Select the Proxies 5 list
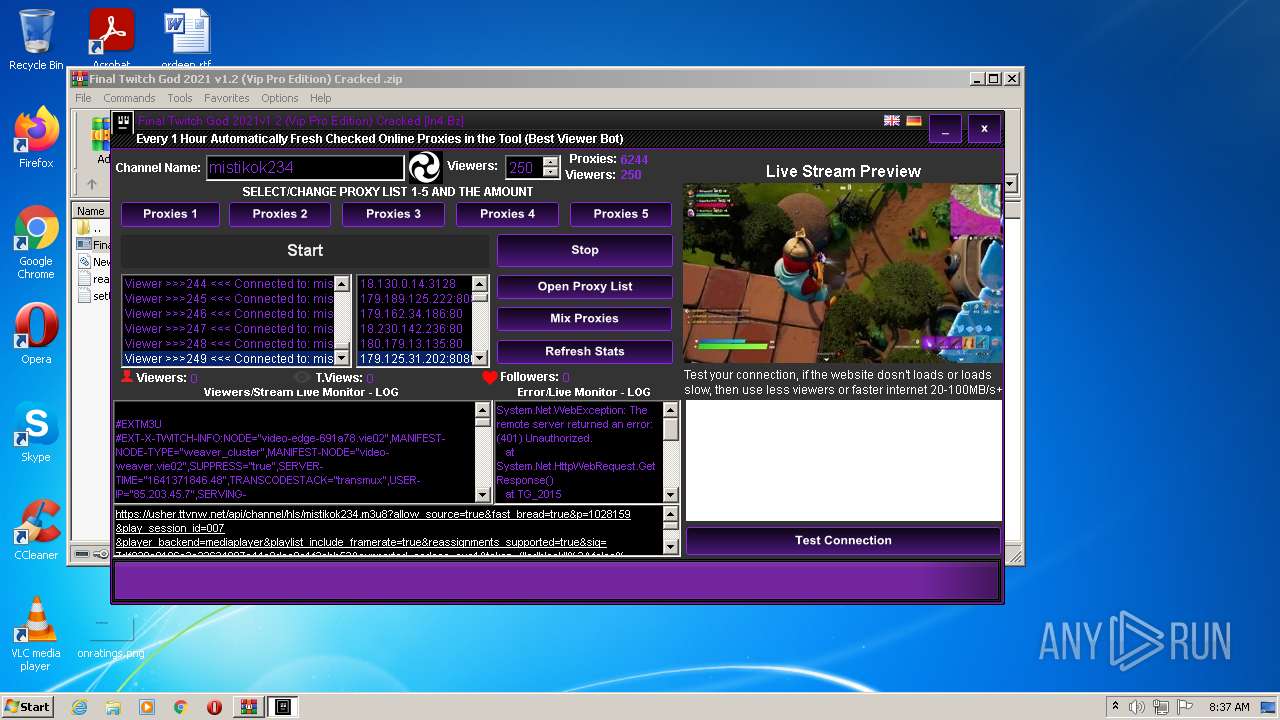This screenshot has height=720, width=1280. click(621, 214)
